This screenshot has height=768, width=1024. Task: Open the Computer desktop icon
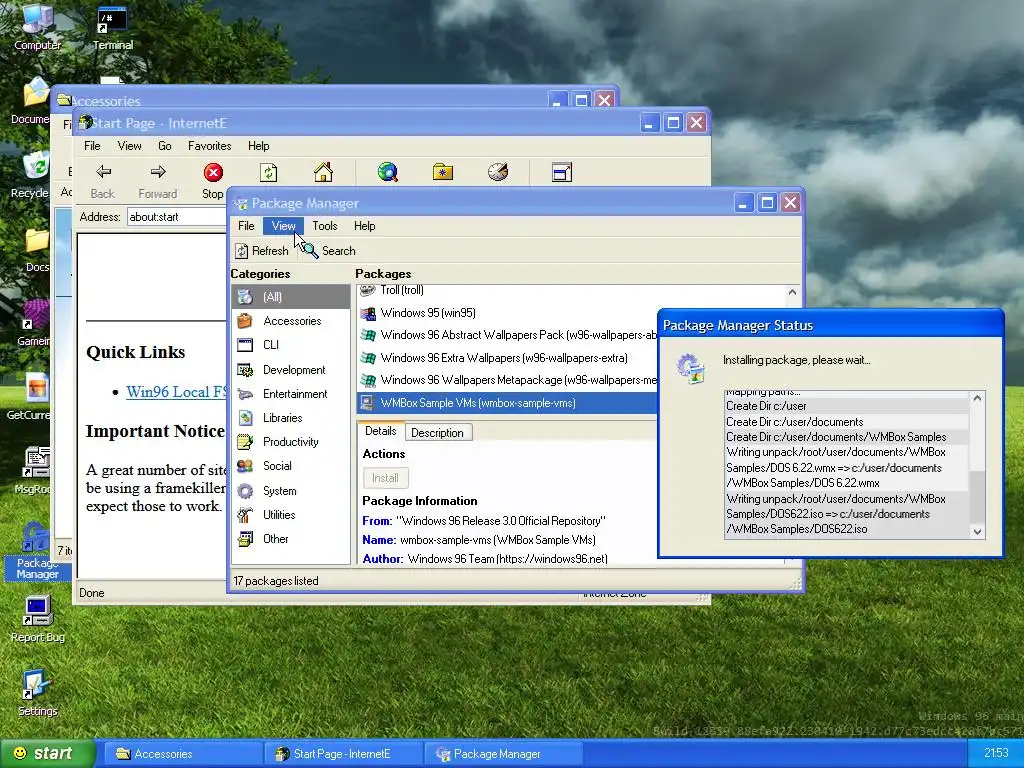(37, 26)
